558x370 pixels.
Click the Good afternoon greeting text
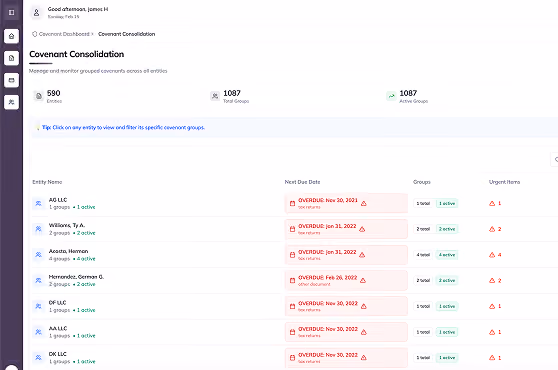[x=78, y=9]
